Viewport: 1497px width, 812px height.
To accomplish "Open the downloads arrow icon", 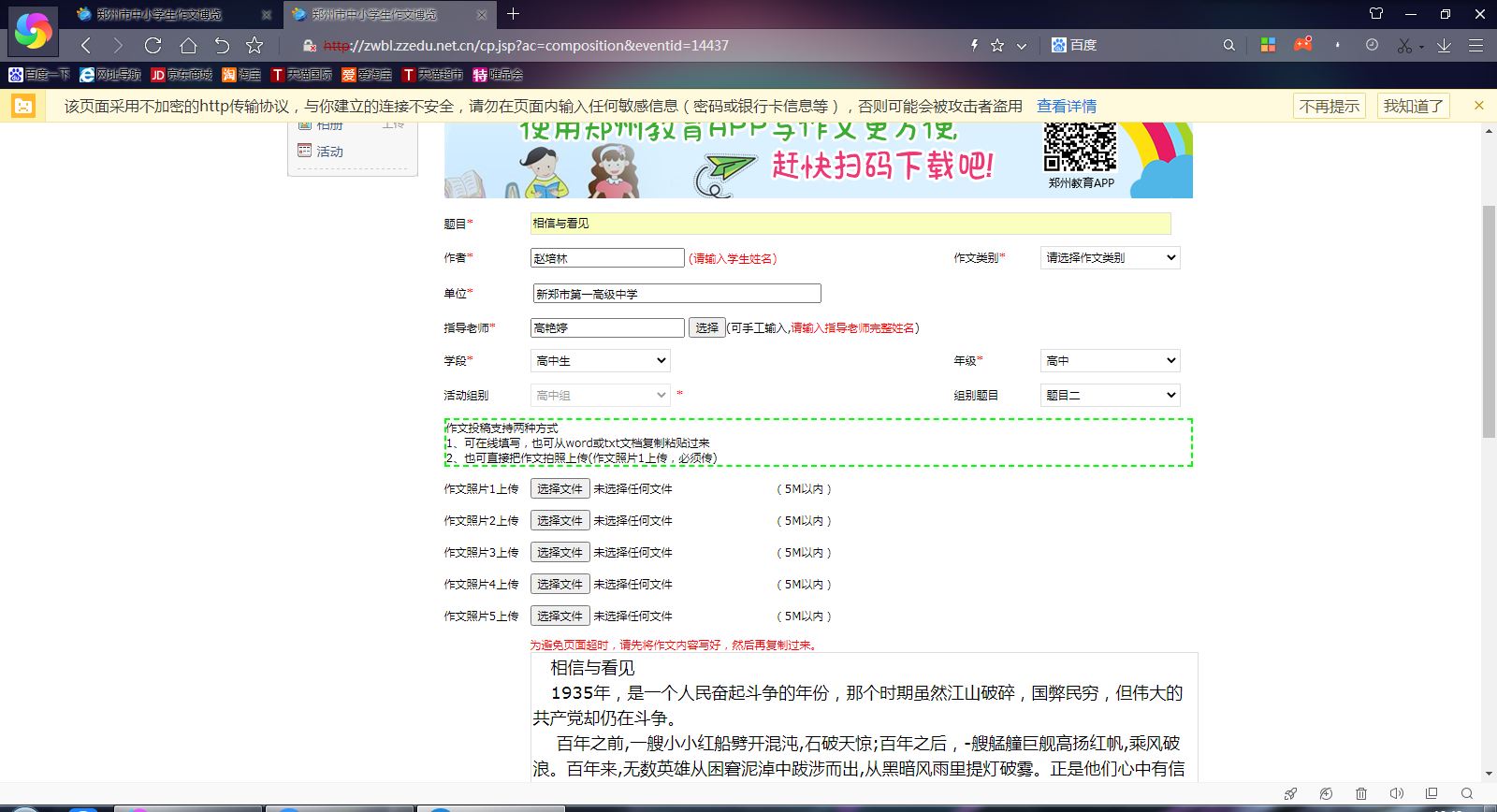I will pos(1444,45).
